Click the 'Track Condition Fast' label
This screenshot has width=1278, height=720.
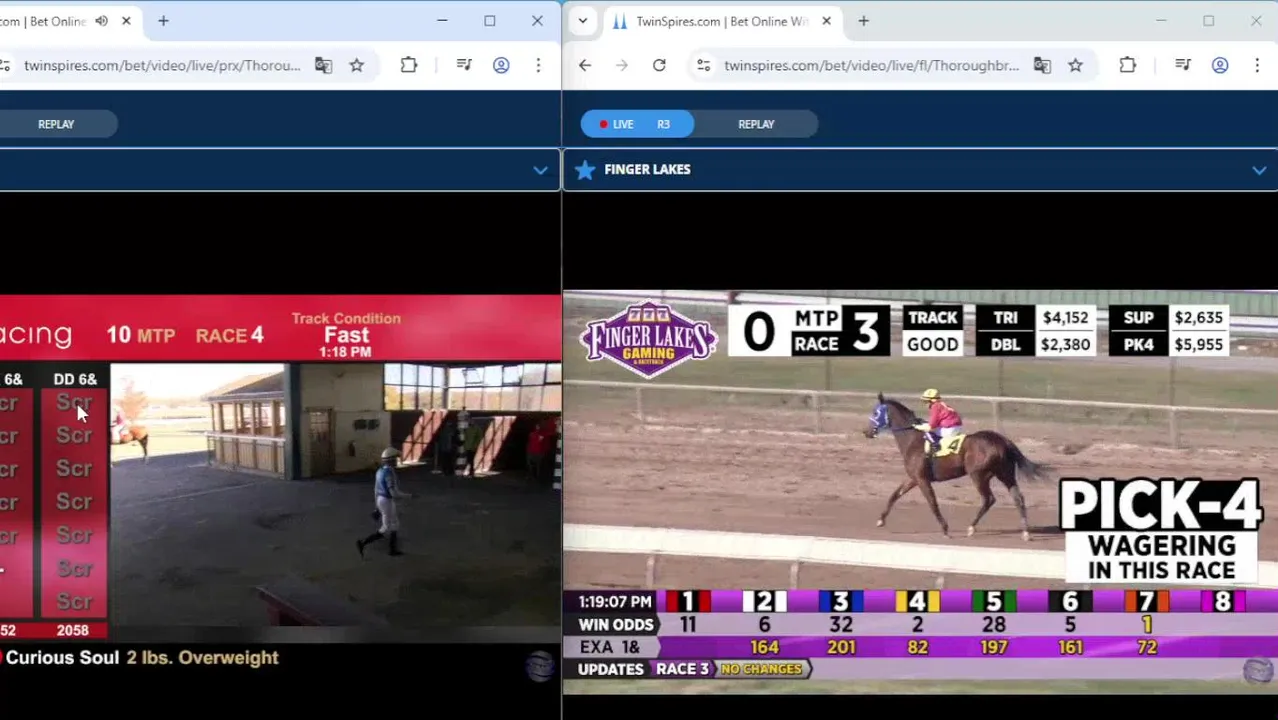tap(346, 334)
